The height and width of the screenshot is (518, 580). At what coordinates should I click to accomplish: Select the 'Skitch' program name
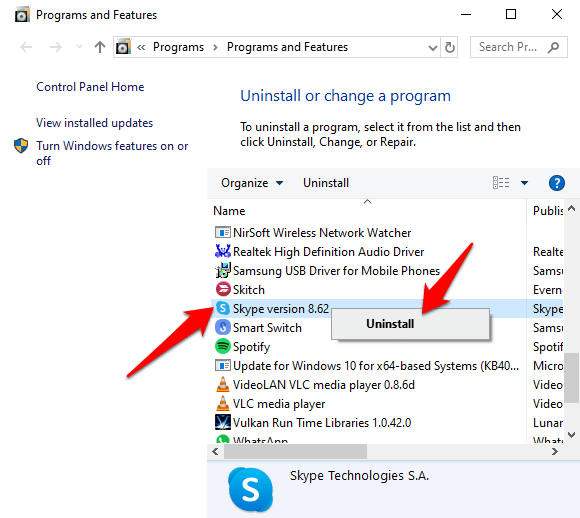(249, 290)
